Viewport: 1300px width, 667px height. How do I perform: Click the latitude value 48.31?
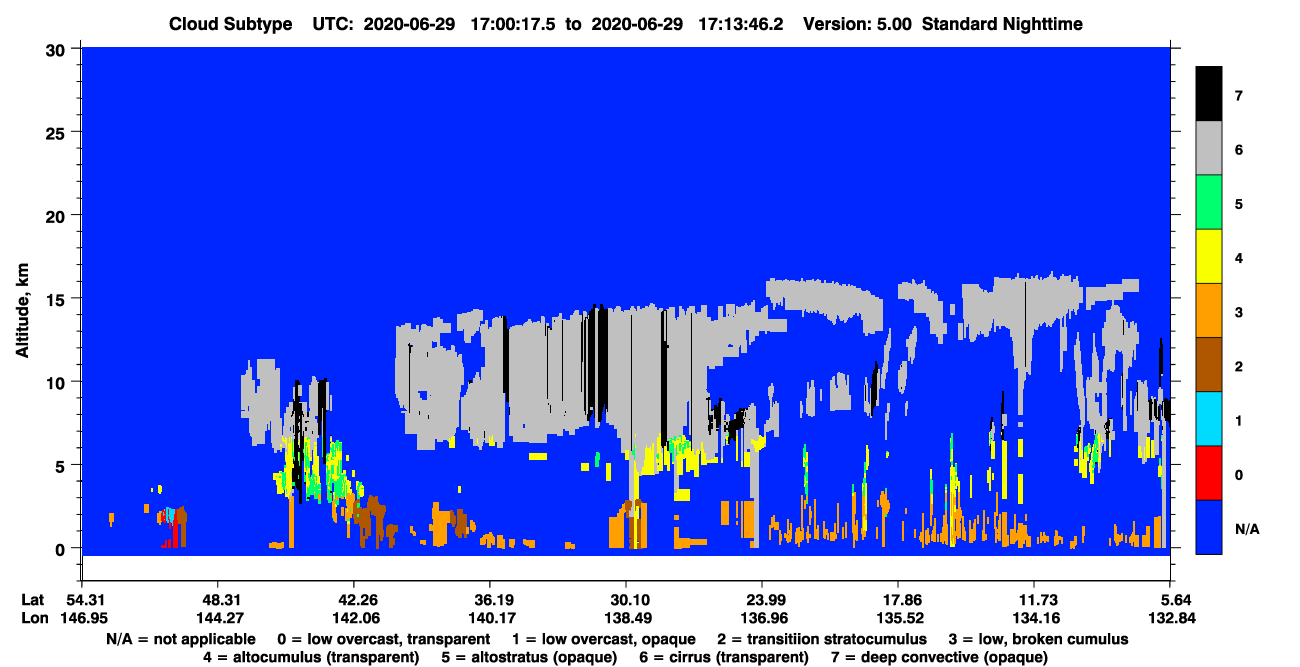click(x=217, y=600)
